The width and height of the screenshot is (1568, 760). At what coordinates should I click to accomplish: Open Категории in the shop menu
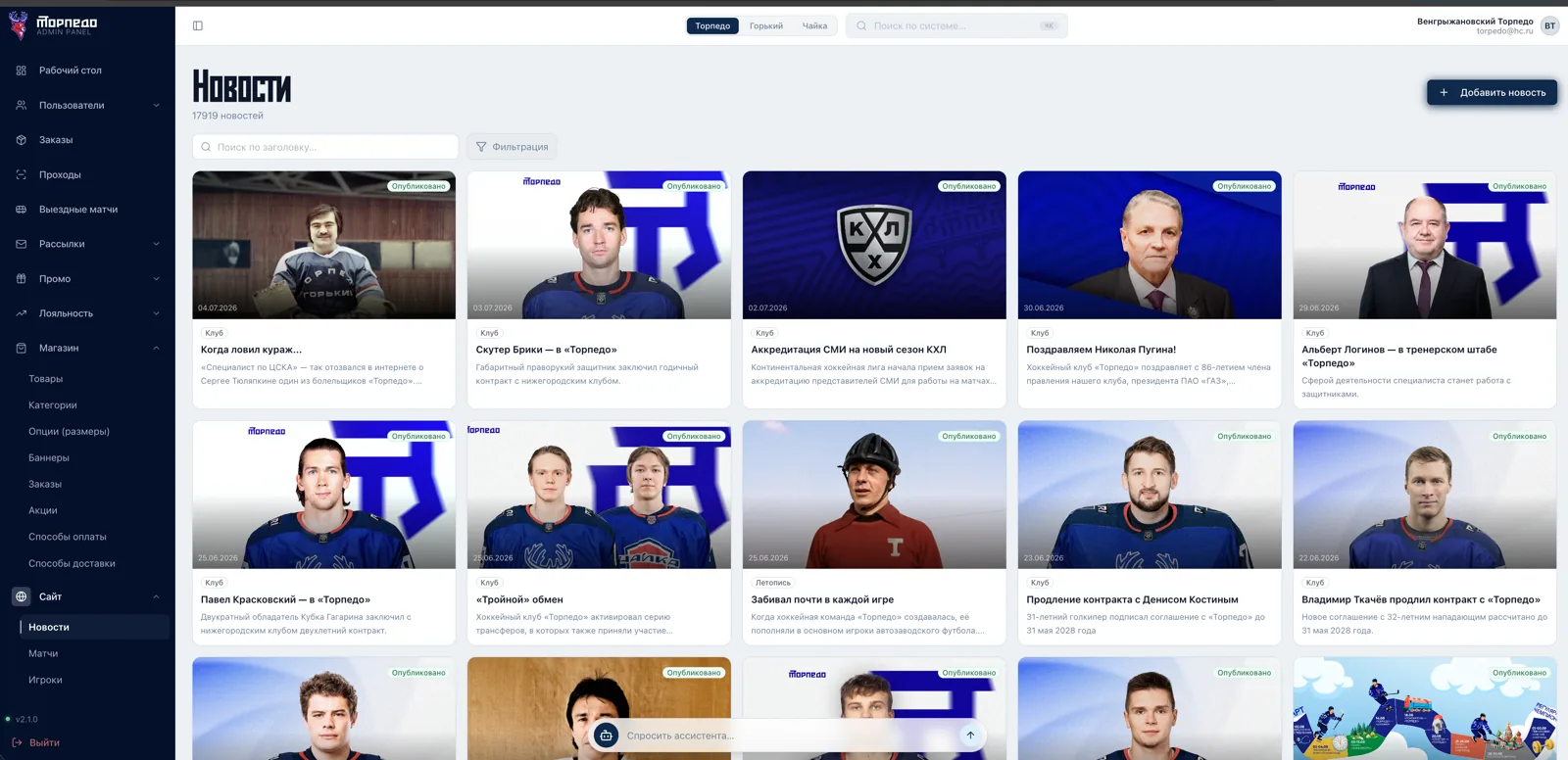53,405
